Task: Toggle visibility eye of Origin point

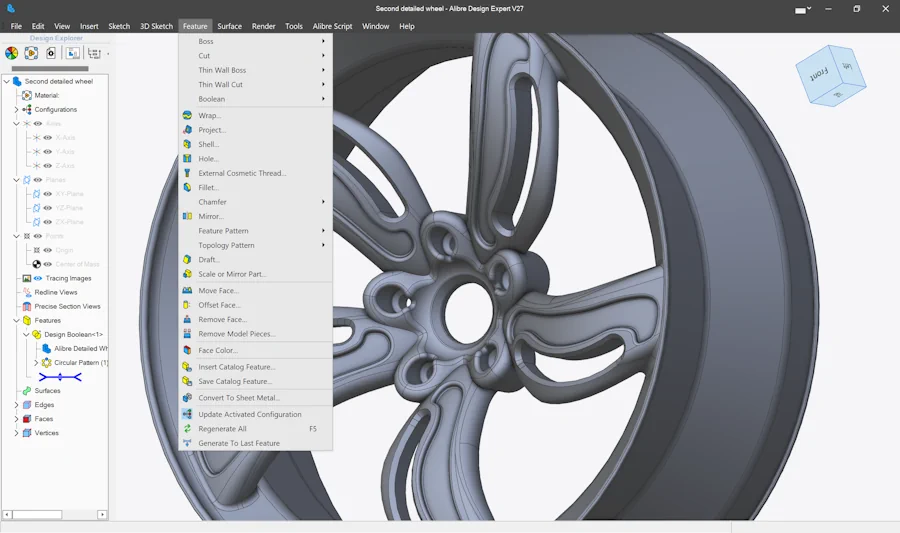Action: pos(48,250)
